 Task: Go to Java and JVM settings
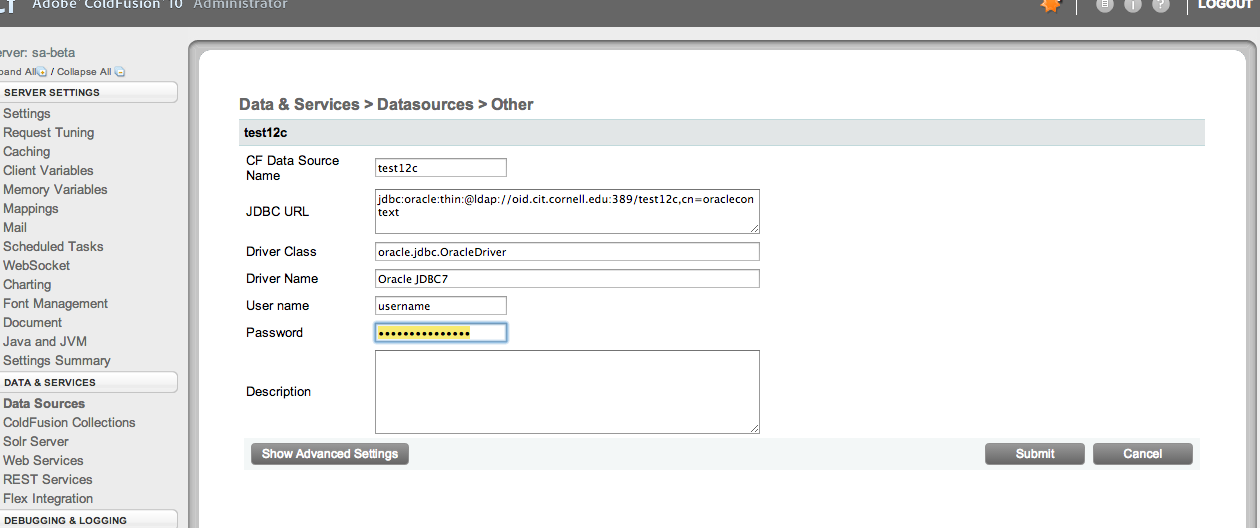(x=45, y=341)
